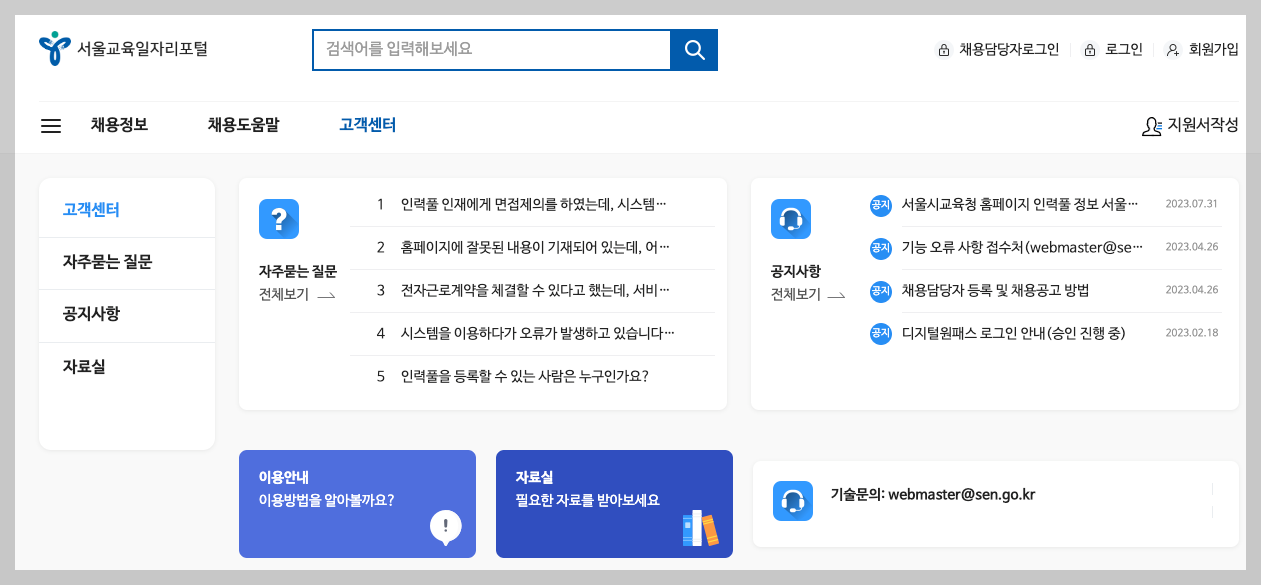Click the headset icon beside 기술문의
Screen dimensions: 1261x585
(792, 501)
